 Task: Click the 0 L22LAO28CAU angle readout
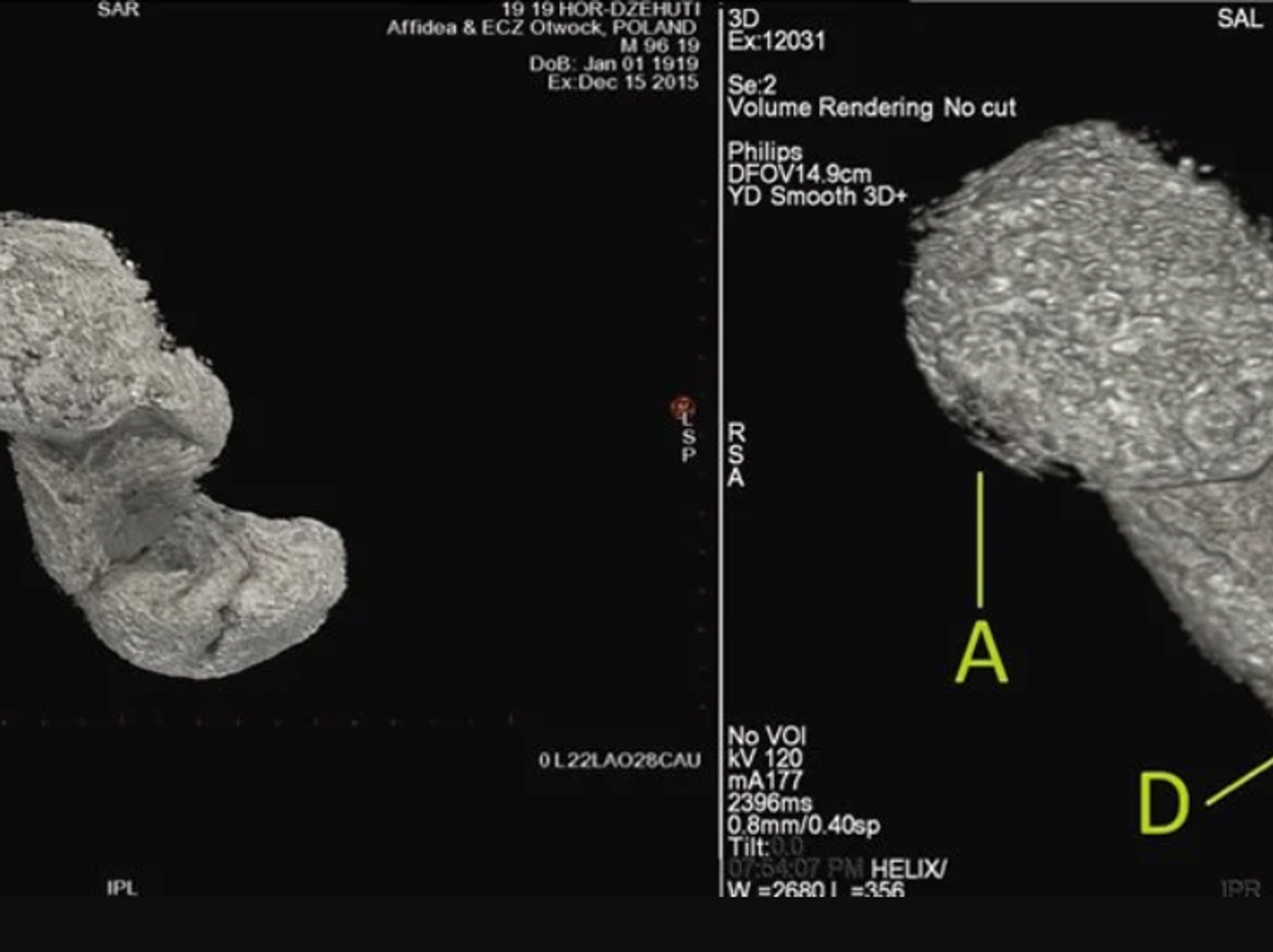(619, 760)
